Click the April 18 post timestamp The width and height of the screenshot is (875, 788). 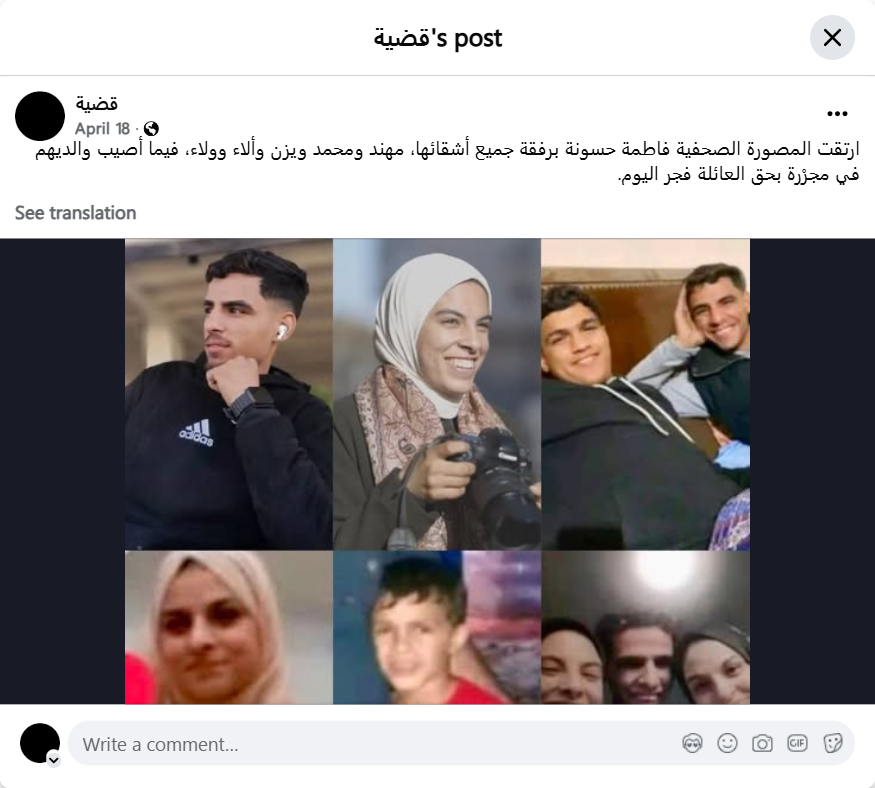(x=102, y=129)
